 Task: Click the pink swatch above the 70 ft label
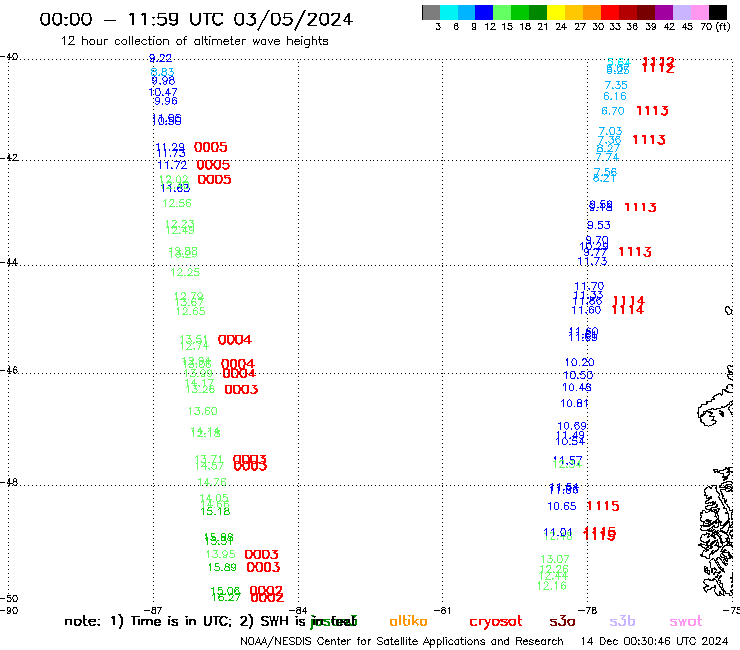coord(699,12)
